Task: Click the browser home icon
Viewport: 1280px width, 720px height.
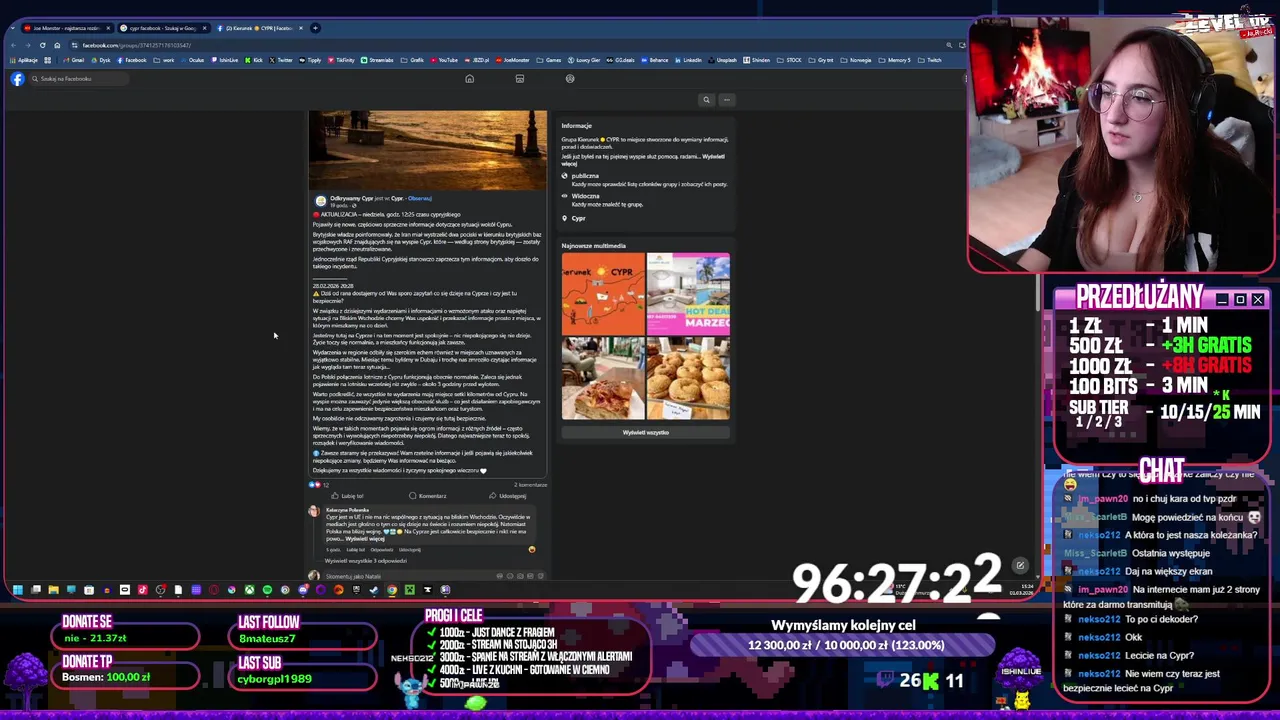Action: (x=57, y=45)
